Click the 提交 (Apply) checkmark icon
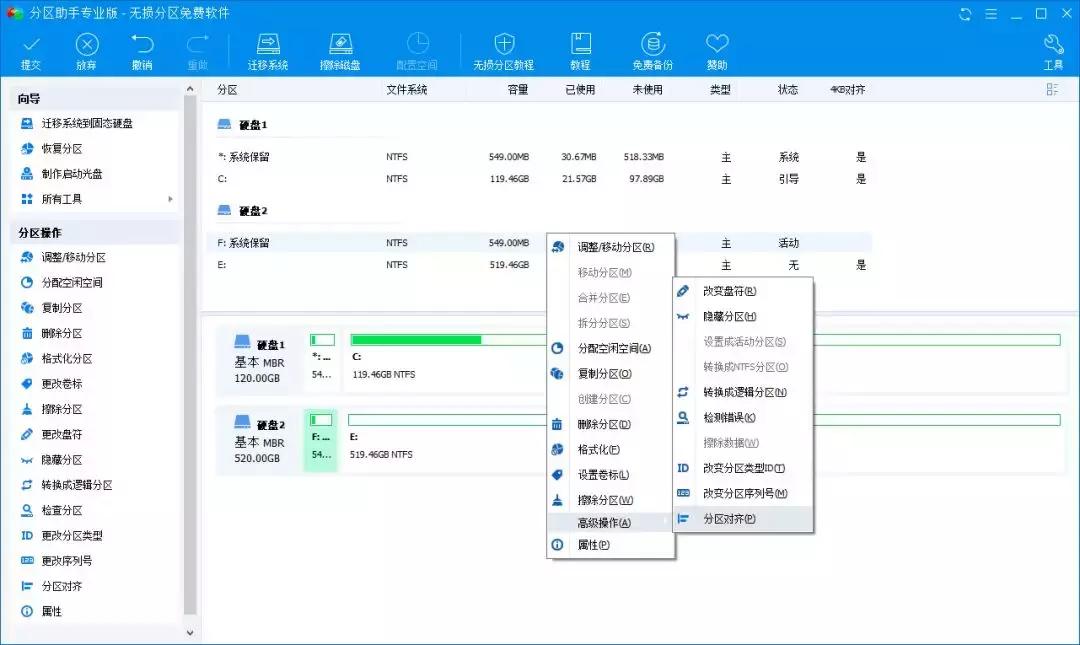The width and height of the screenshot is (1080, 645). tap(30, 50)
